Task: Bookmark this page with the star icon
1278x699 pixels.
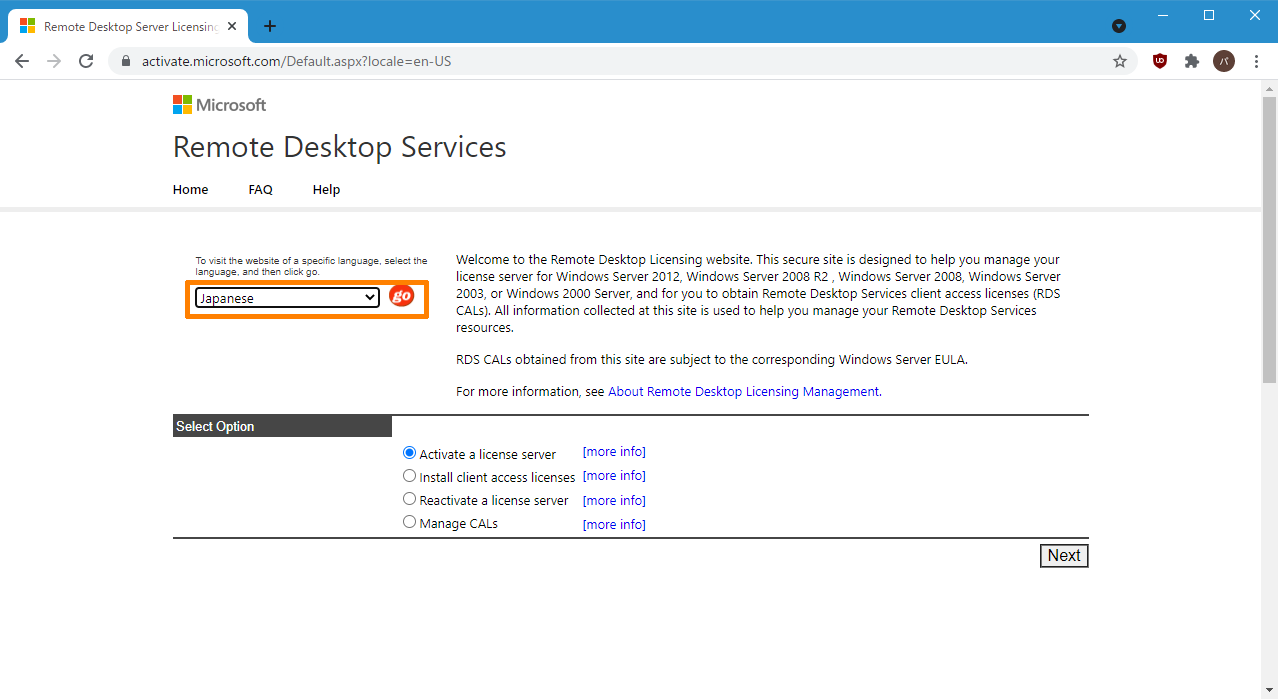Action: [1120, 61]
